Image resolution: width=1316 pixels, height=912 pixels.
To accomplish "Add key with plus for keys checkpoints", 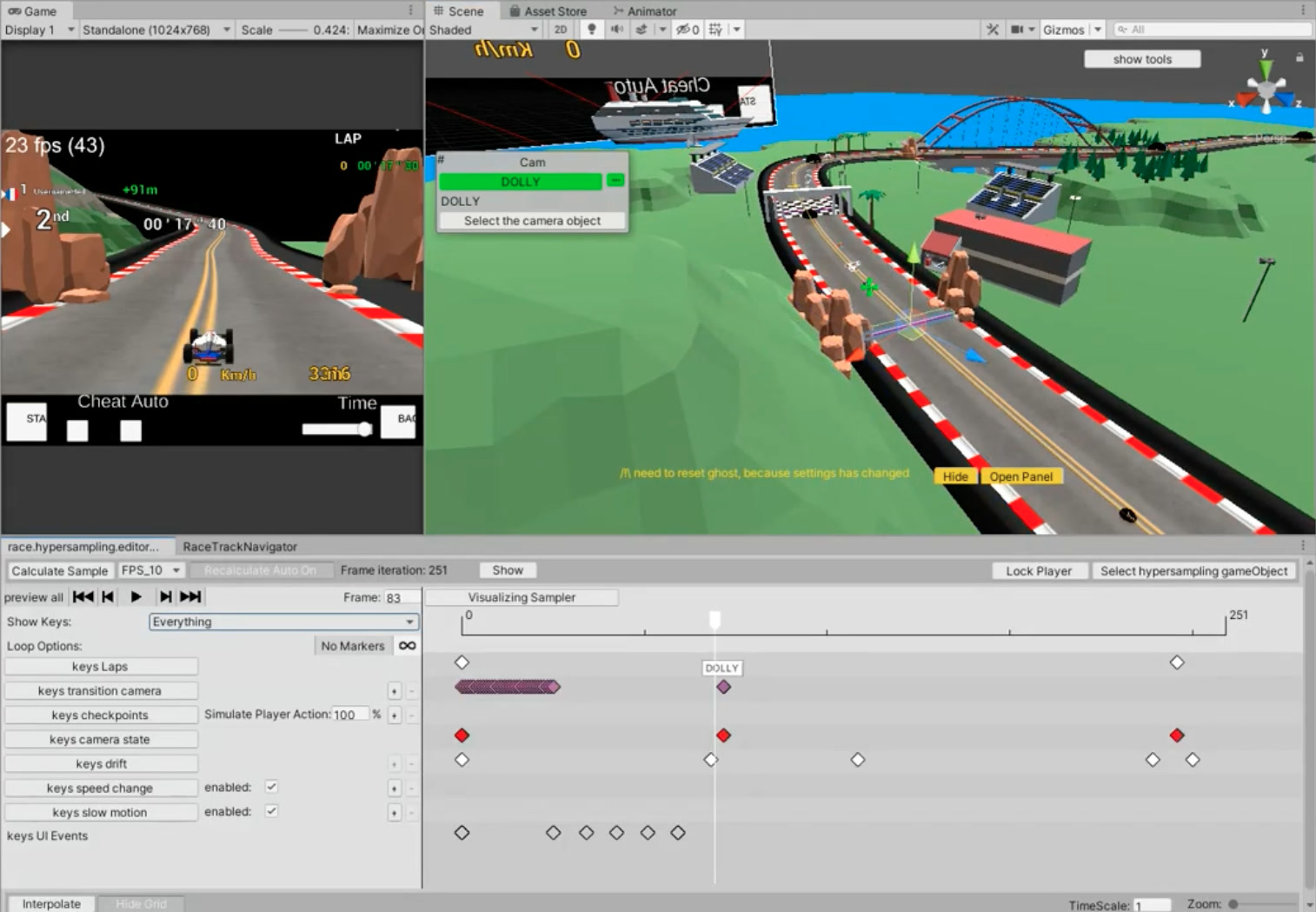I will pos(394,716).
